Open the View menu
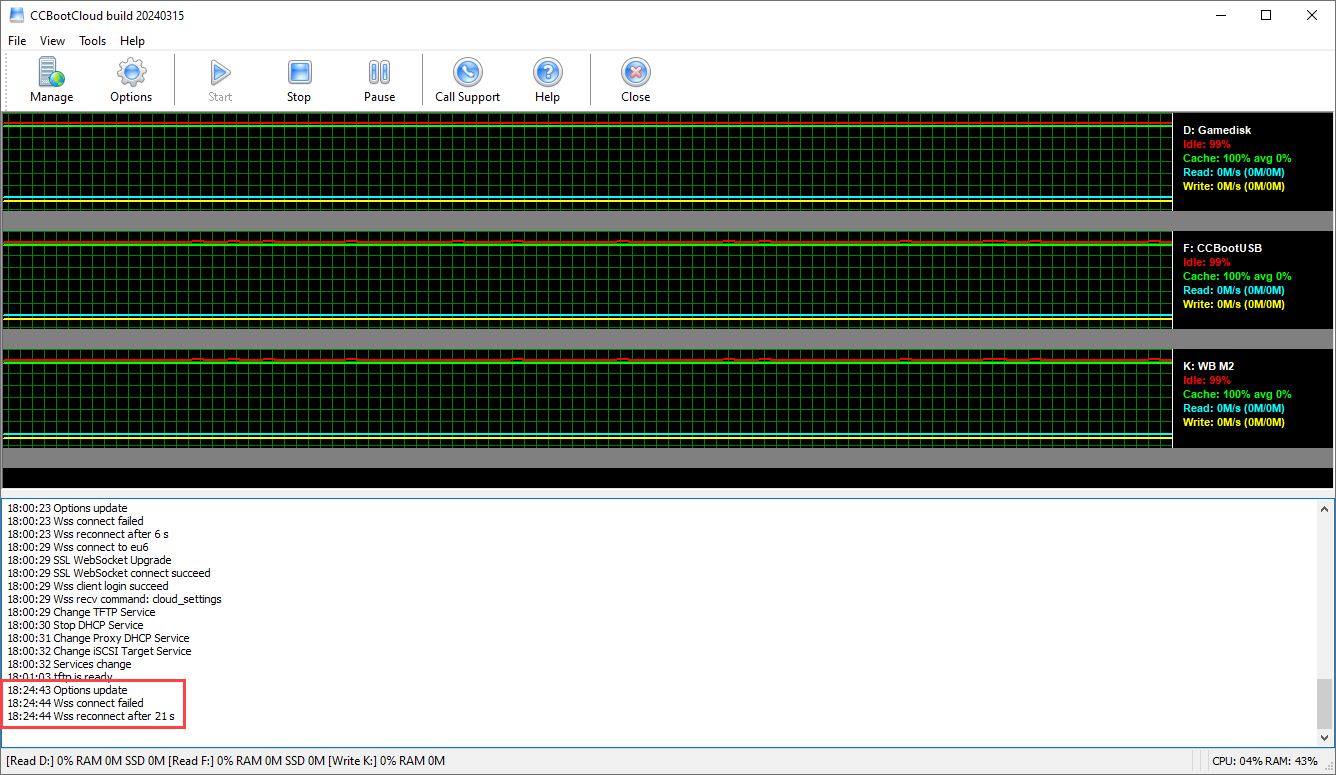 click(52, 41)
